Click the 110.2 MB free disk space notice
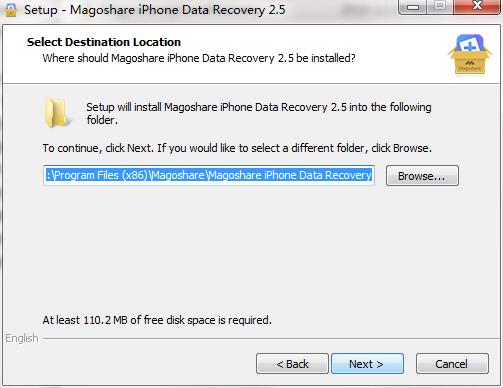 pos(157,320)
